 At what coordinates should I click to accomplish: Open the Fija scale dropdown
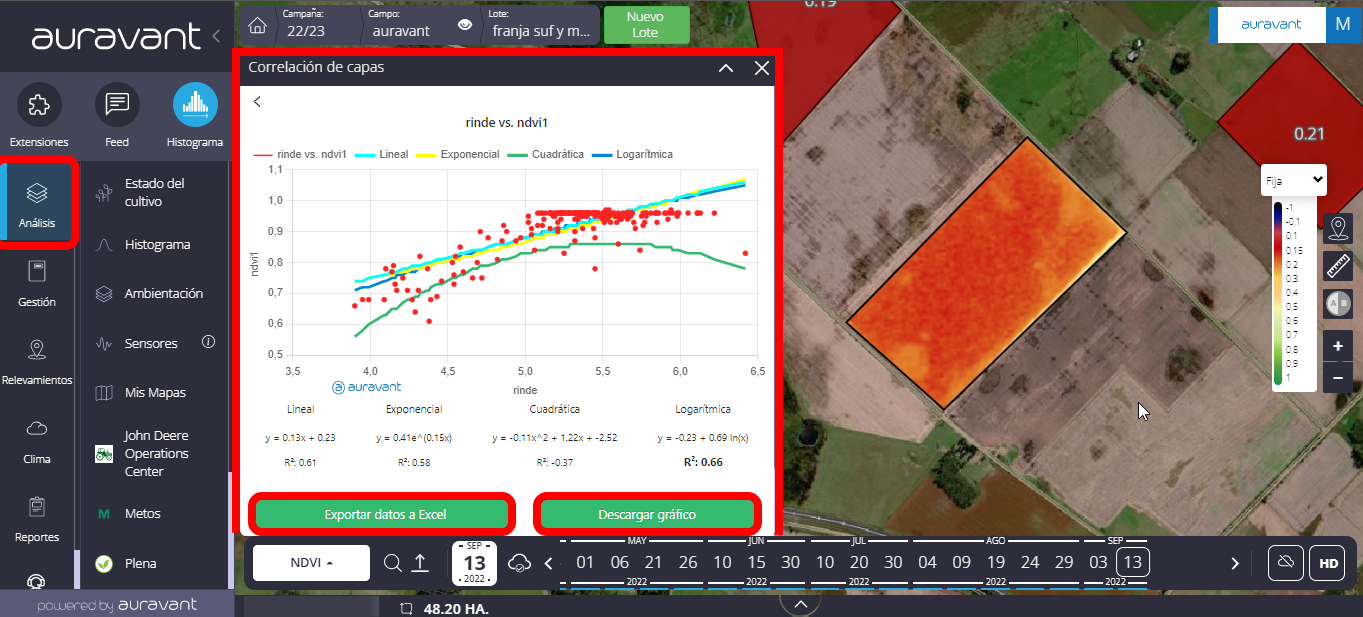click(1294, 181)
